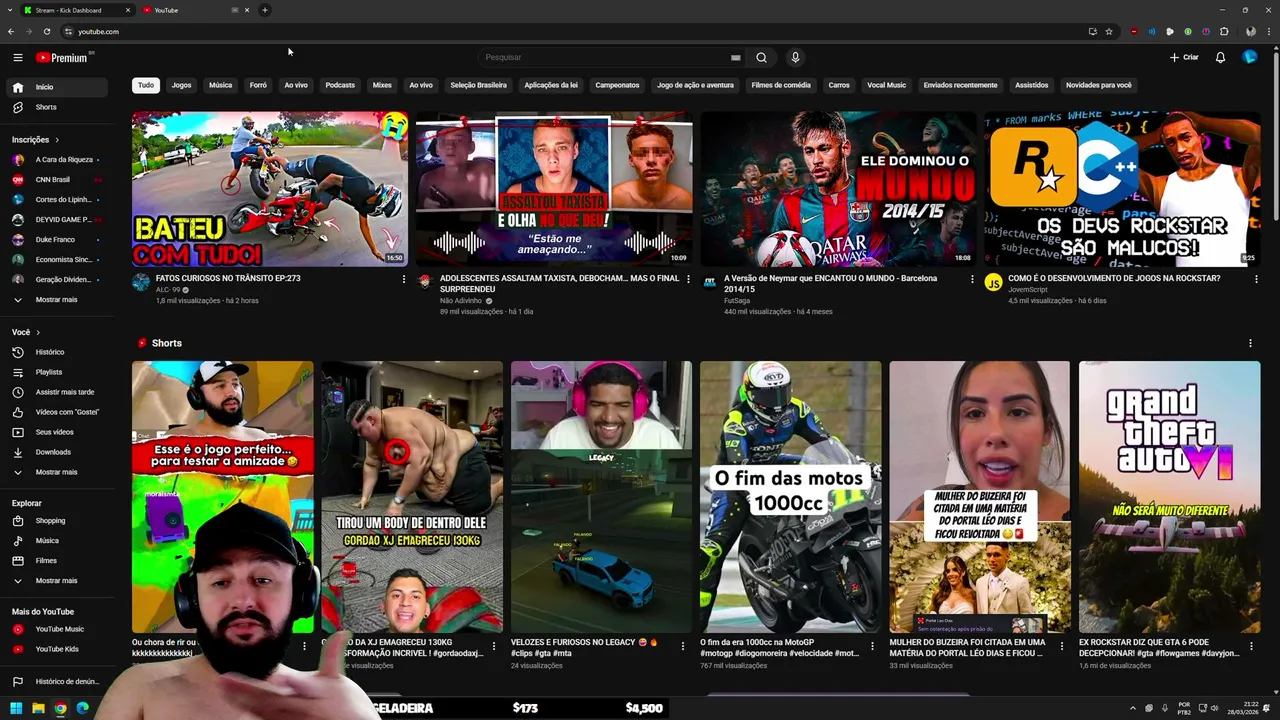Image resolution: width=1280 pixels, height=720 pixels.
Task: Open Shorts in the sidebar
Action: tap(58, 107)
